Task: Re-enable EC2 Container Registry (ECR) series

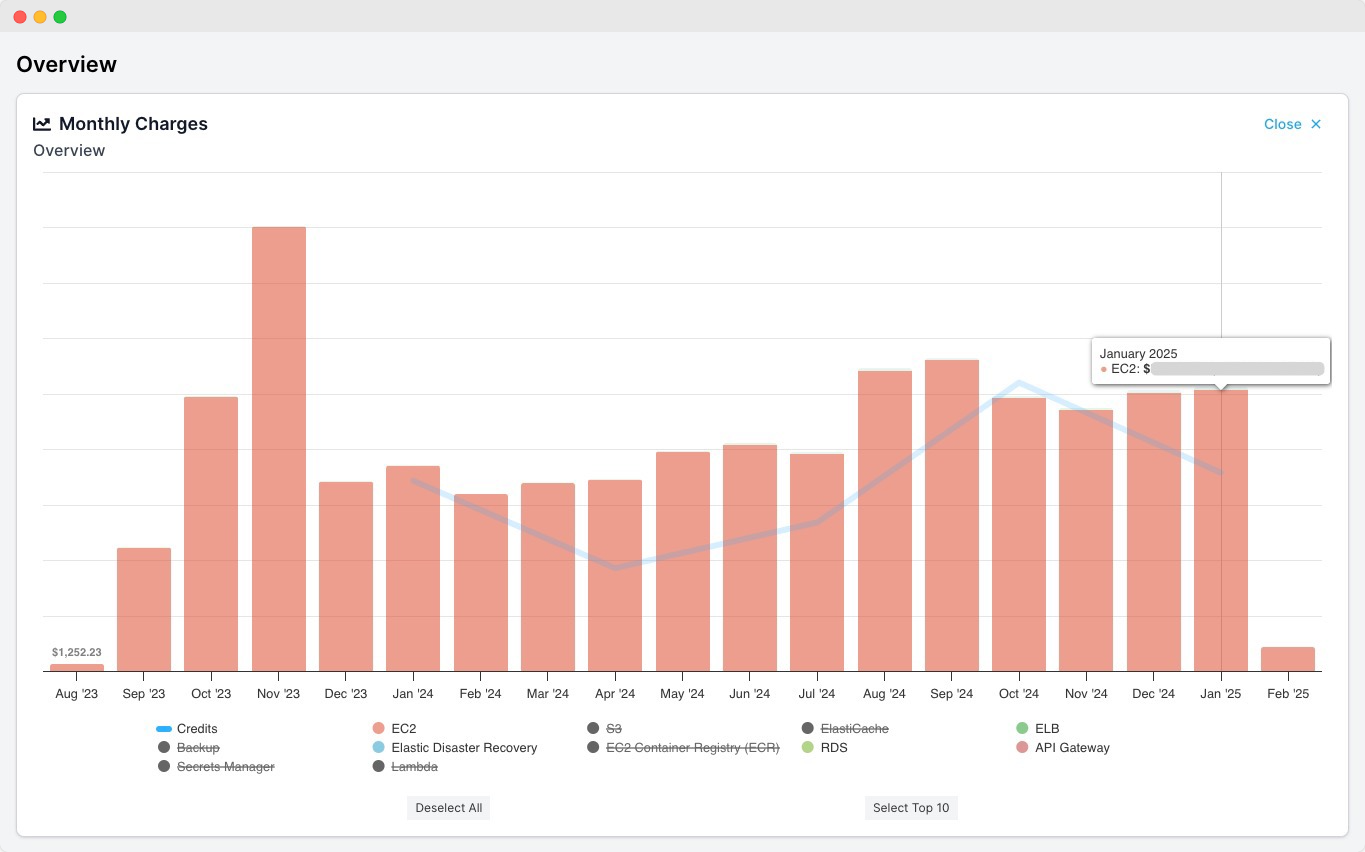Action: pyautogui.click(x=692, y=748)
